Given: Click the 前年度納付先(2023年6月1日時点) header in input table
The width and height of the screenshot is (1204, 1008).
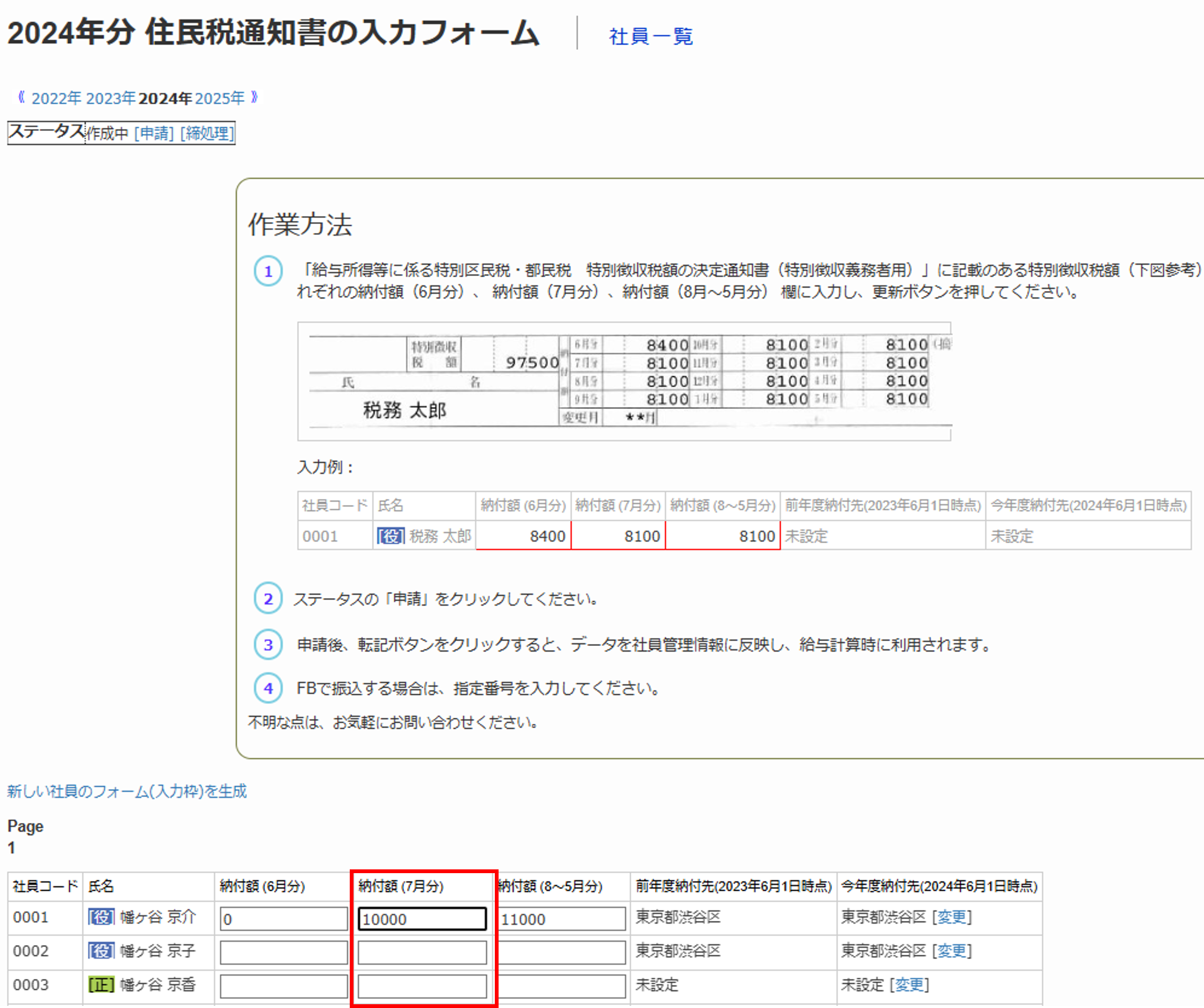Looking at the screenshot, I should coord(733,887).
